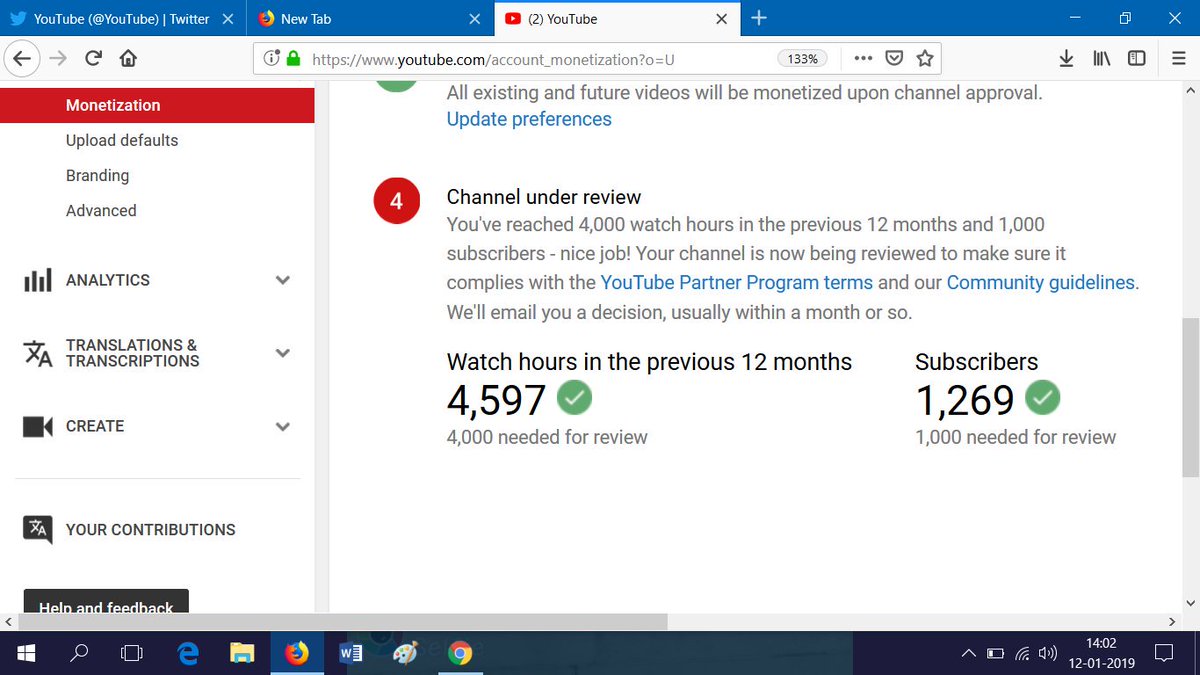Open the Branding section
Screen dimensions: 1200x675
coord(97,175)
